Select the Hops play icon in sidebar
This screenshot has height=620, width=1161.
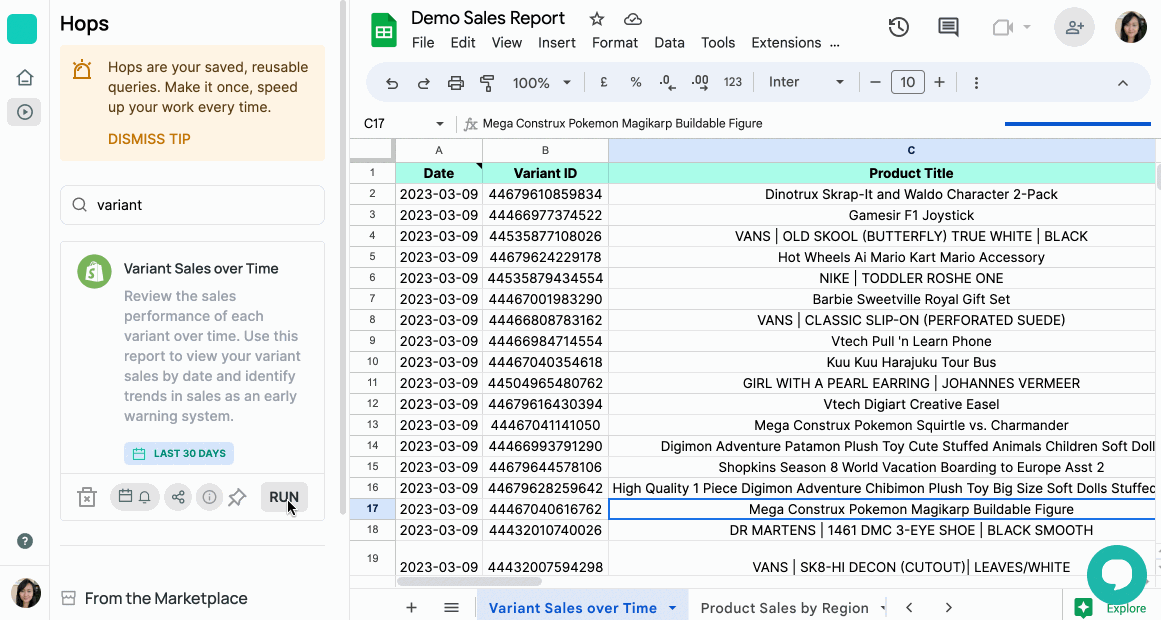24,112
